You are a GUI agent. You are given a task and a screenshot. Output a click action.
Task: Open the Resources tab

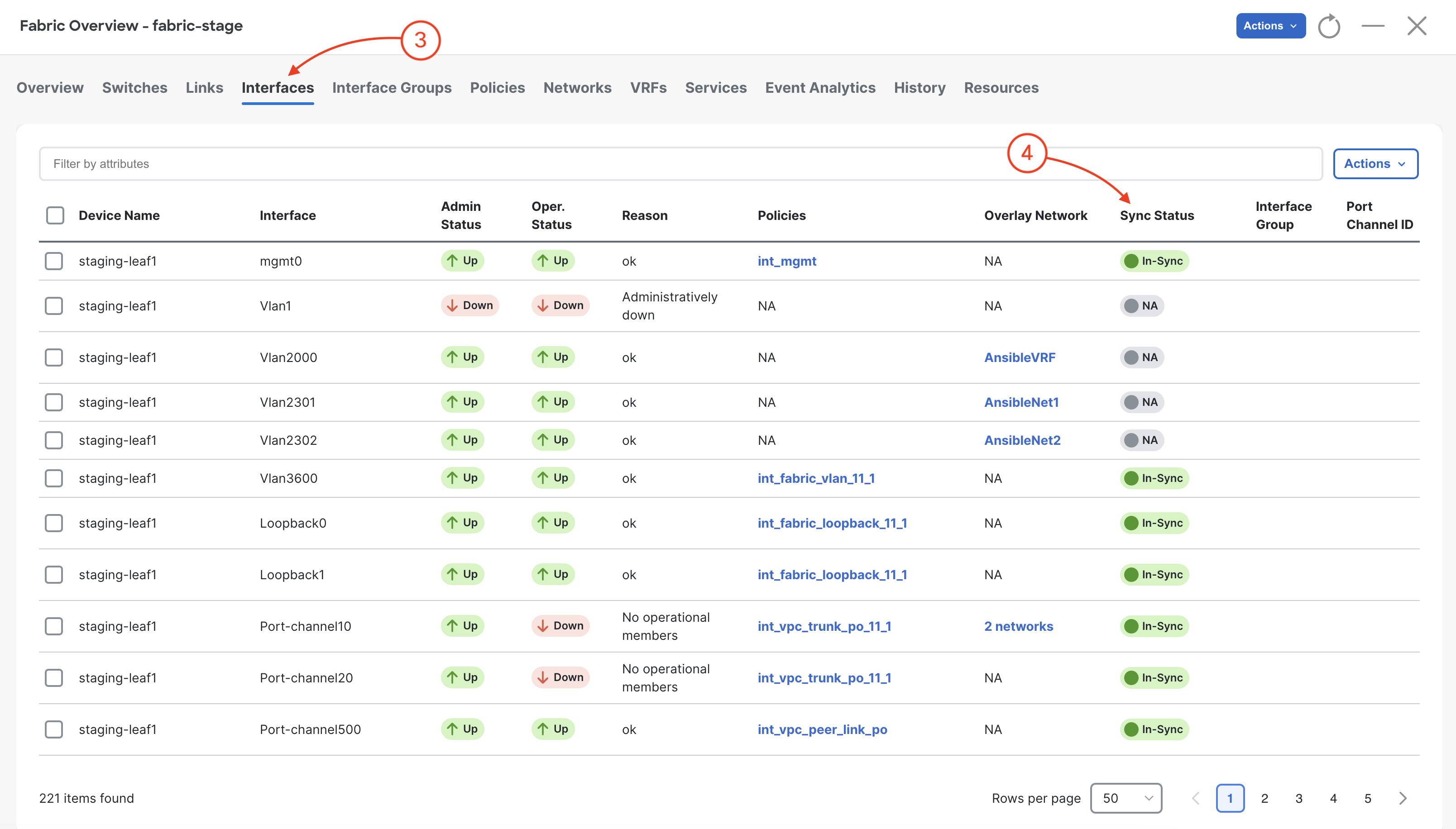(1001, 88)
